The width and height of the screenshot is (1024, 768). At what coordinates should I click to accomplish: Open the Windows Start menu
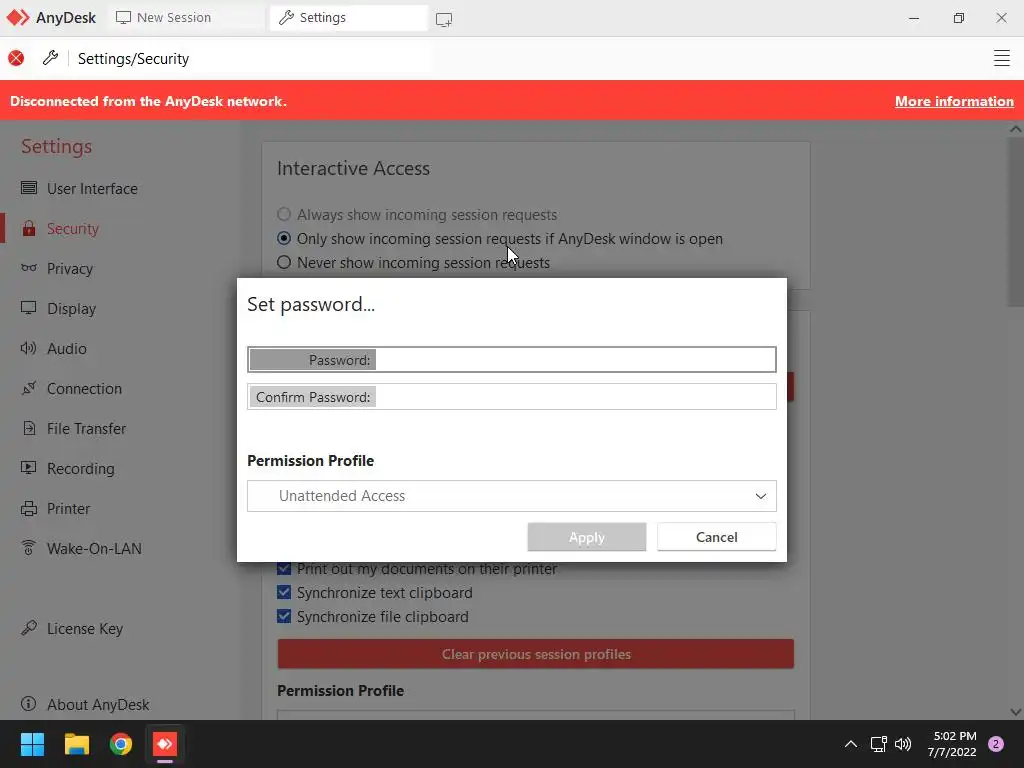[x=32, y=744]
